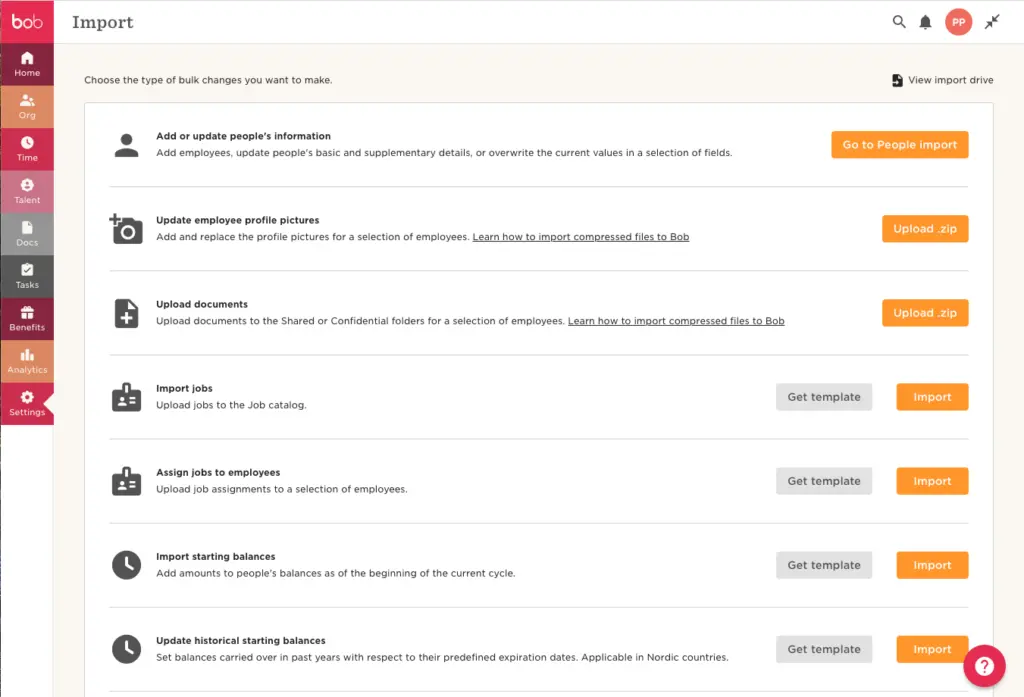Go to Home in sidebar
The image size is (1024, 697).
tap(27, 64)
